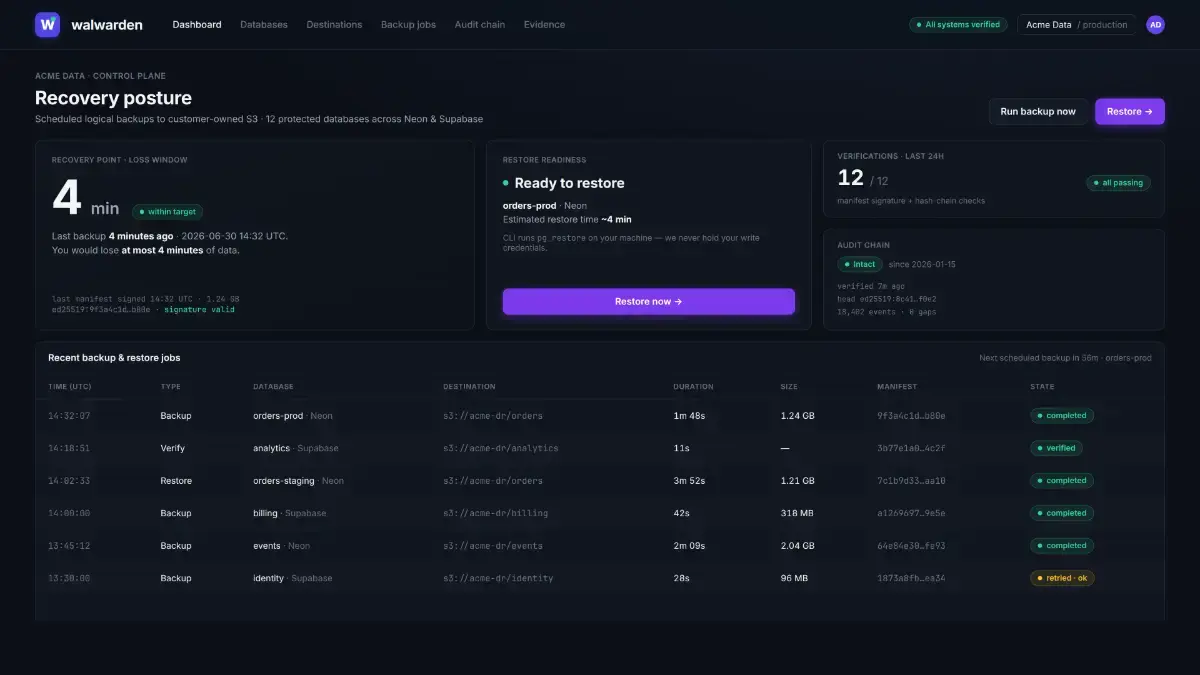
Task: Click the purple Restore now button
Action: click(x=648, y=301)
